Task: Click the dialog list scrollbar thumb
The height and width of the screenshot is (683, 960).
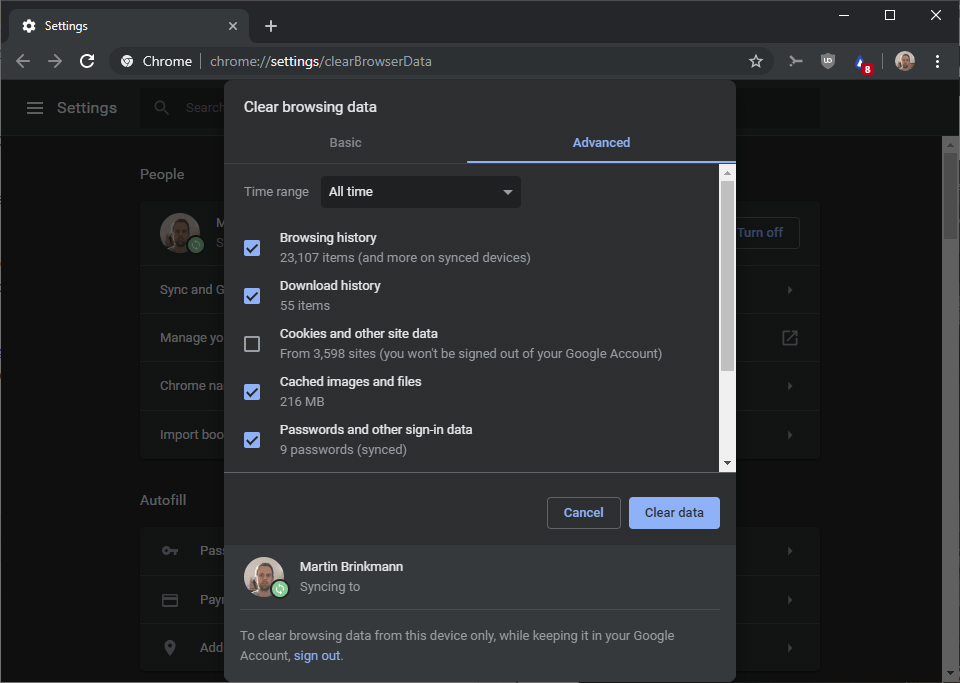Action: [727, 275]
